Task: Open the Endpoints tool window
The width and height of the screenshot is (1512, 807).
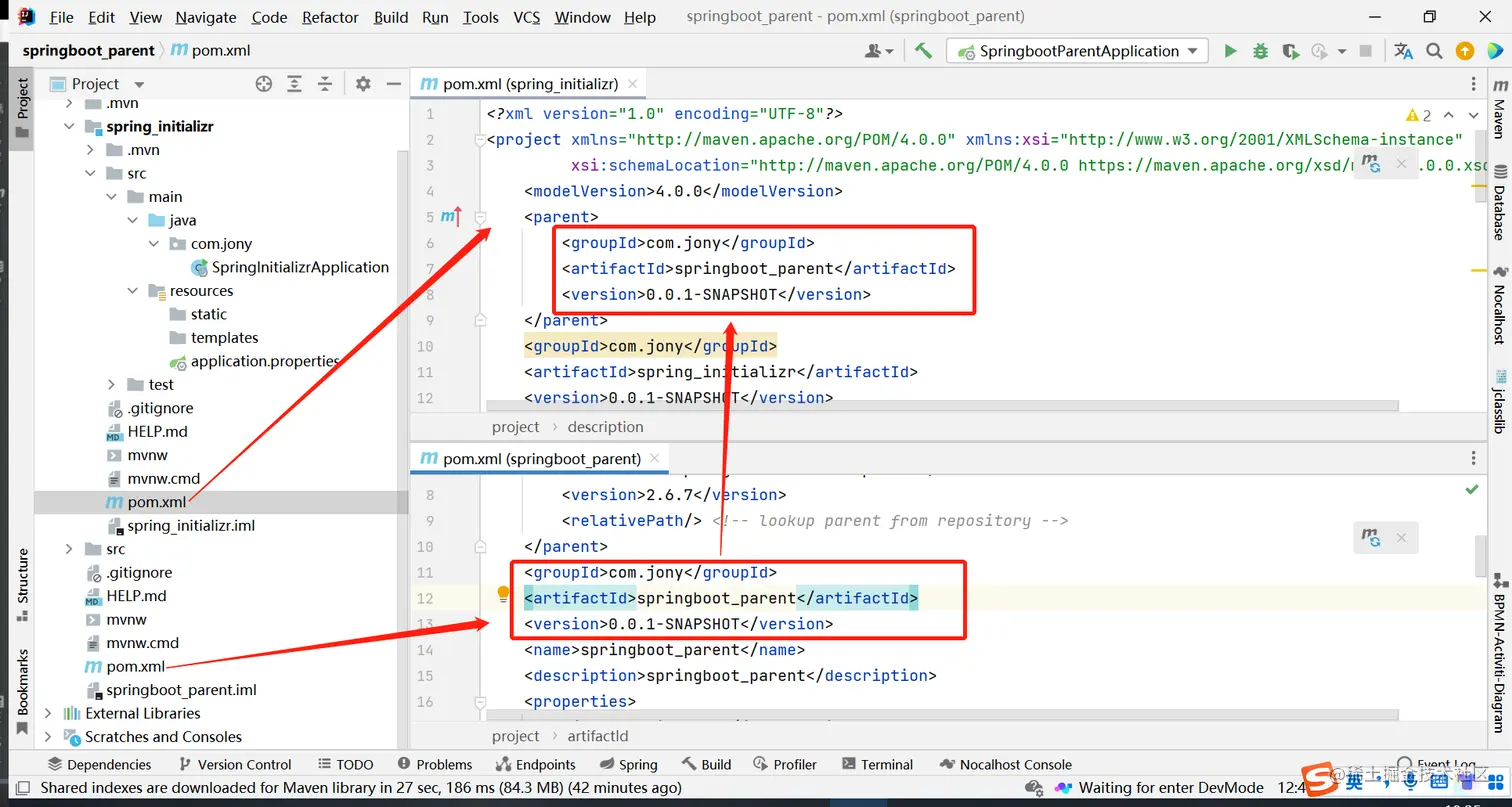Action: click(536, 764)
